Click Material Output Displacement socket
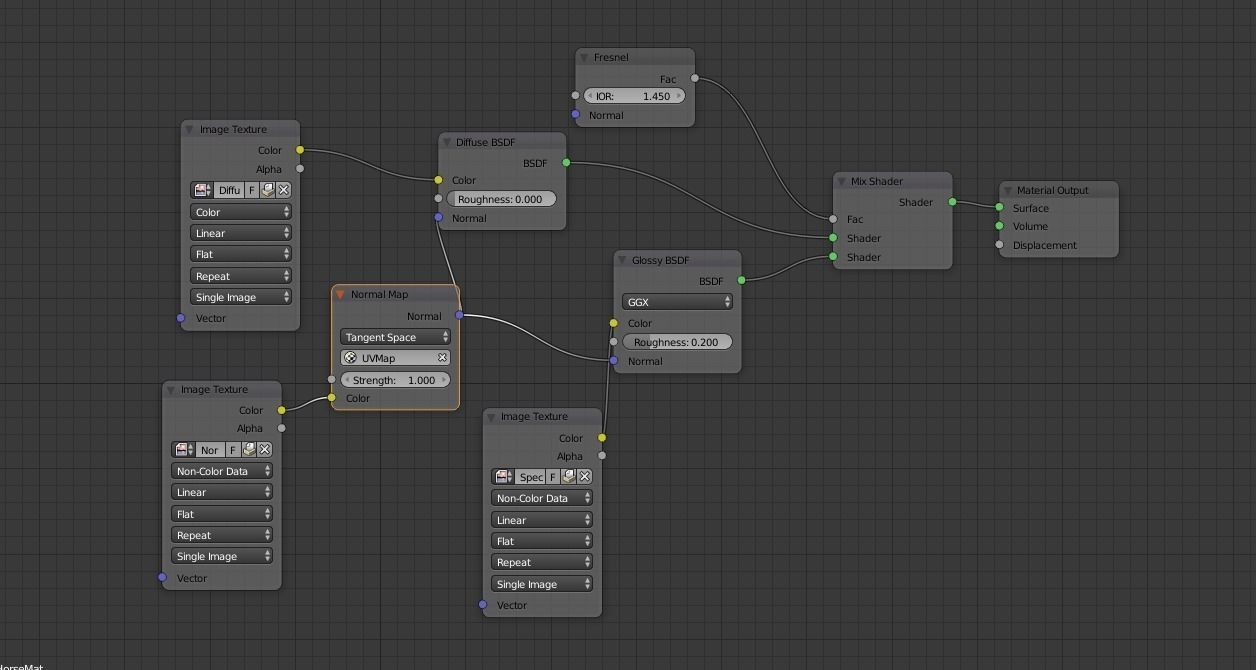1256x670 pixels. tap(999, 245)
